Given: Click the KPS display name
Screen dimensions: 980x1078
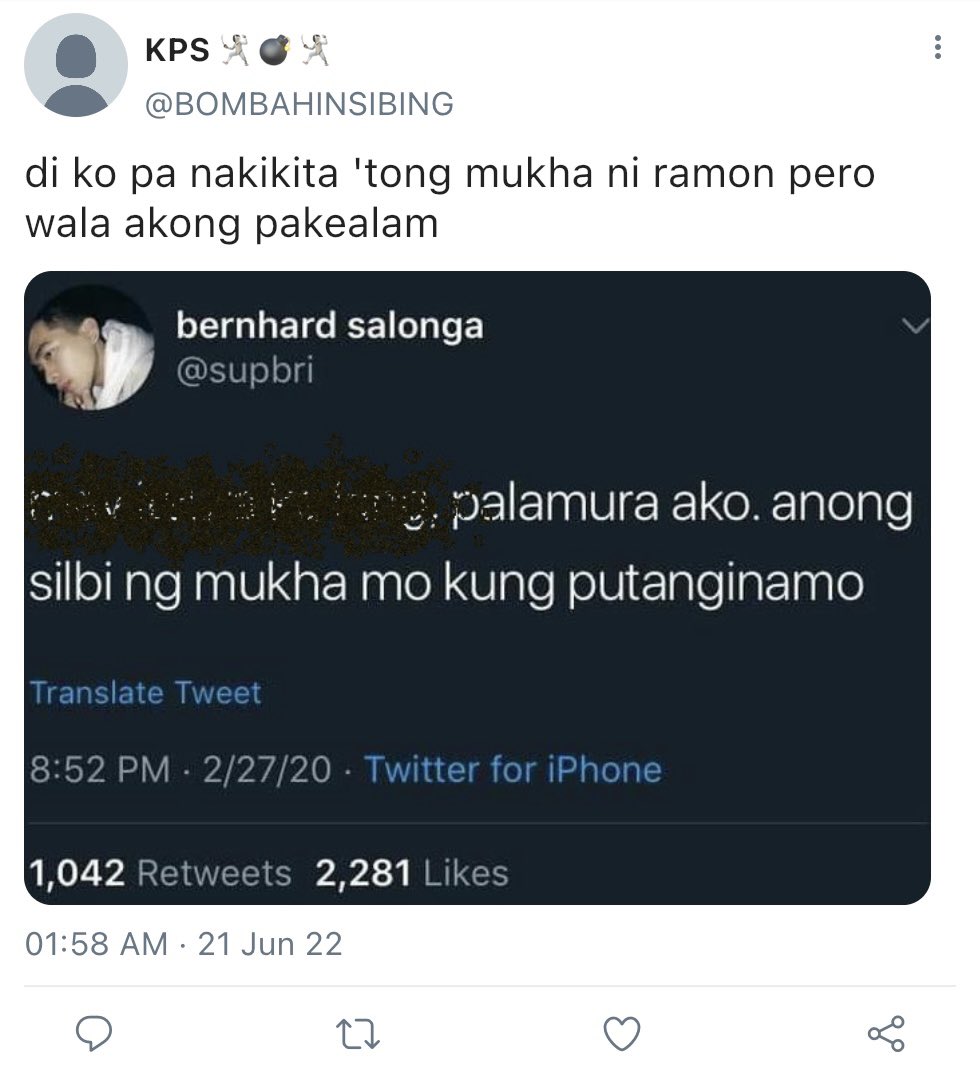Looking at the screenshot, I should (177, 50).
